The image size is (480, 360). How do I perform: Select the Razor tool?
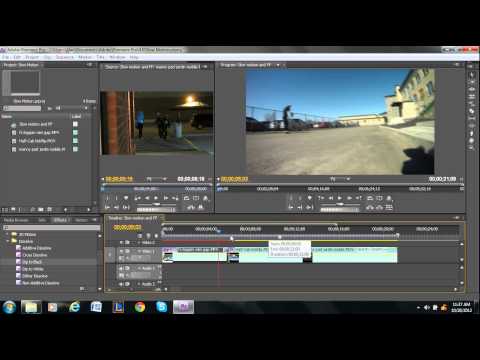tap(472, 111)
